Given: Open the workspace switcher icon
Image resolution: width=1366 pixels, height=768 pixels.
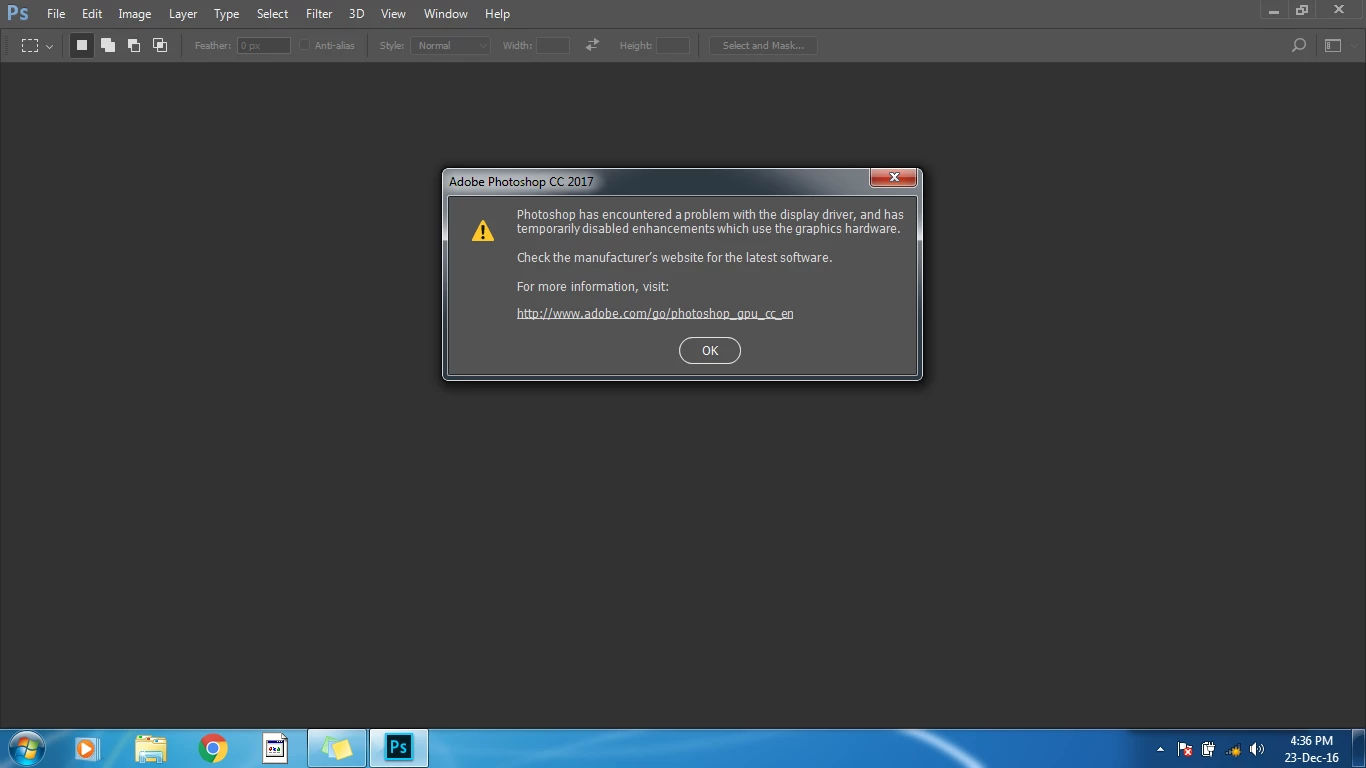Looking at the screenshot, I should pos(1333,45).
